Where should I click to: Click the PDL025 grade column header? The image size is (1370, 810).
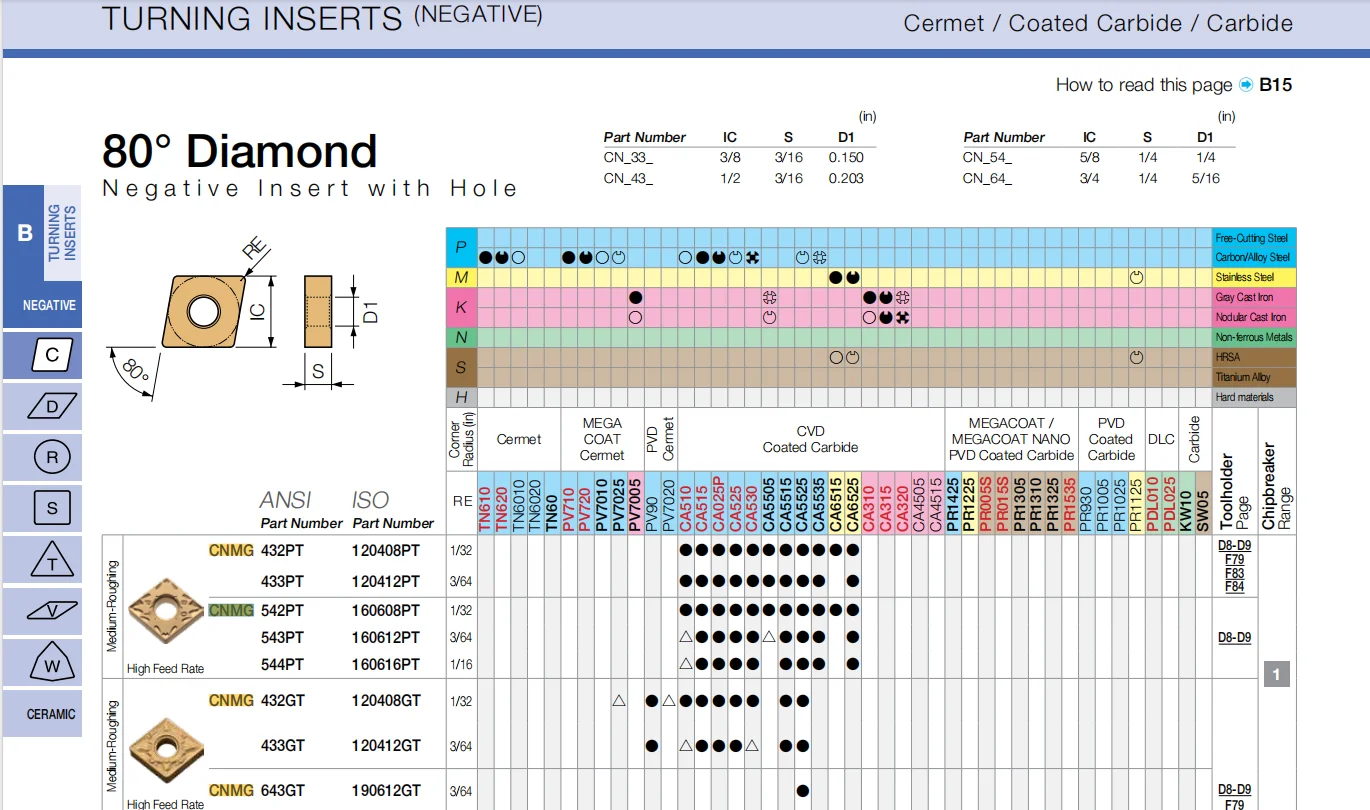pos(1170,502)
